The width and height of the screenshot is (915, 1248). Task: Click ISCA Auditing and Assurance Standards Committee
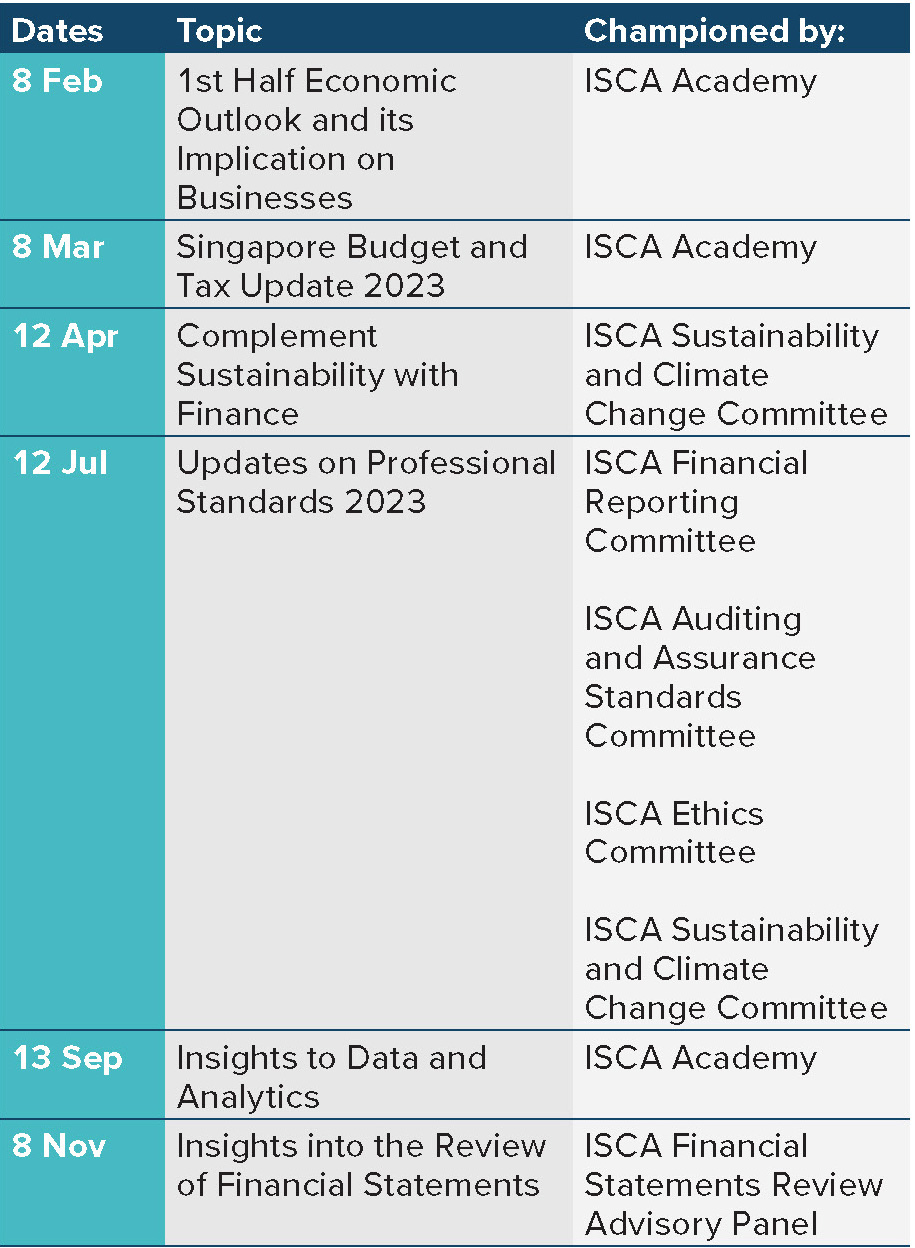699,678
